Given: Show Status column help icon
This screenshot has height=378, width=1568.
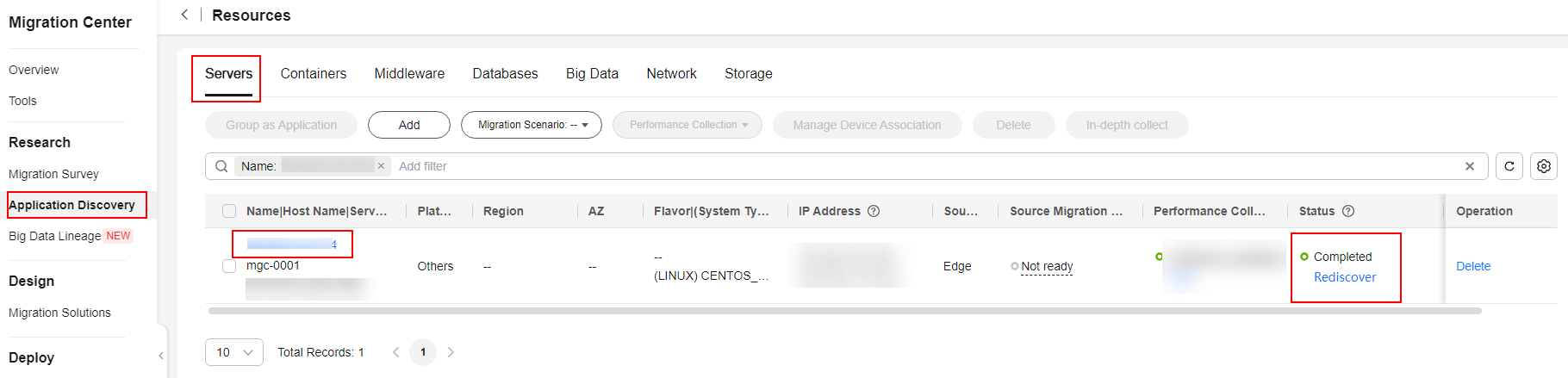Looking at the screenshot, I should click(1348, 211).
